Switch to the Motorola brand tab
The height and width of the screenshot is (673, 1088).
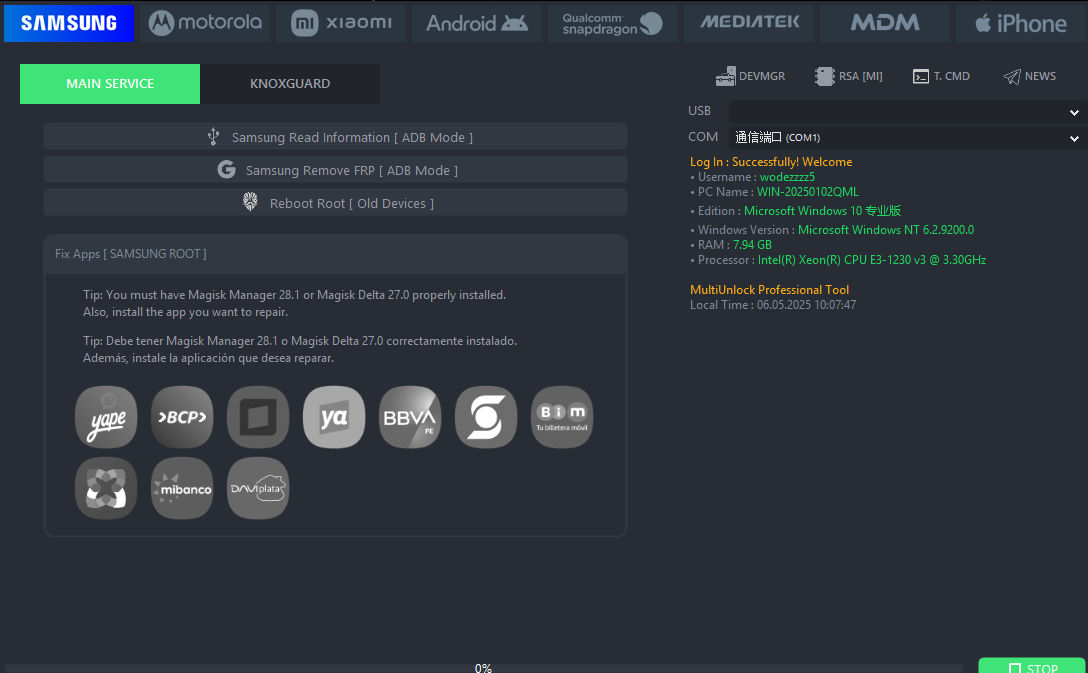(x=205, y=23)
